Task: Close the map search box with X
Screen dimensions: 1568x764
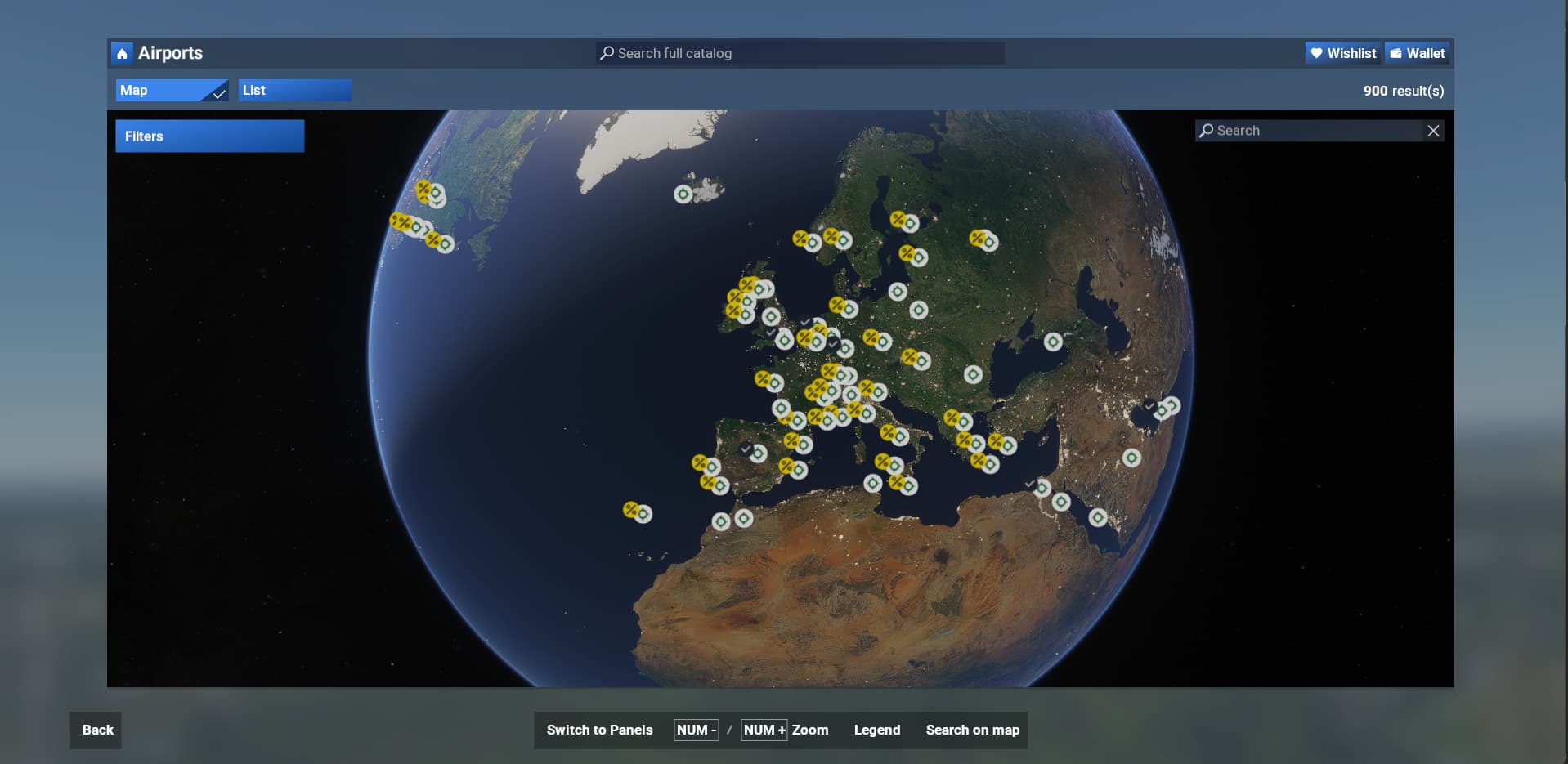Action: tap(1433, 131)
